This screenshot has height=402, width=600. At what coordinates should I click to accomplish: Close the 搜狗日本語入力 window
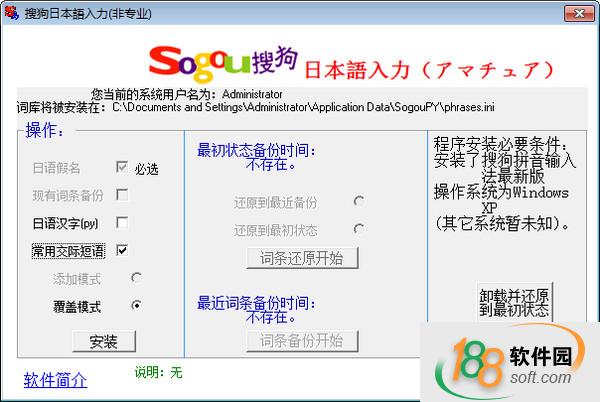(579, 13)
